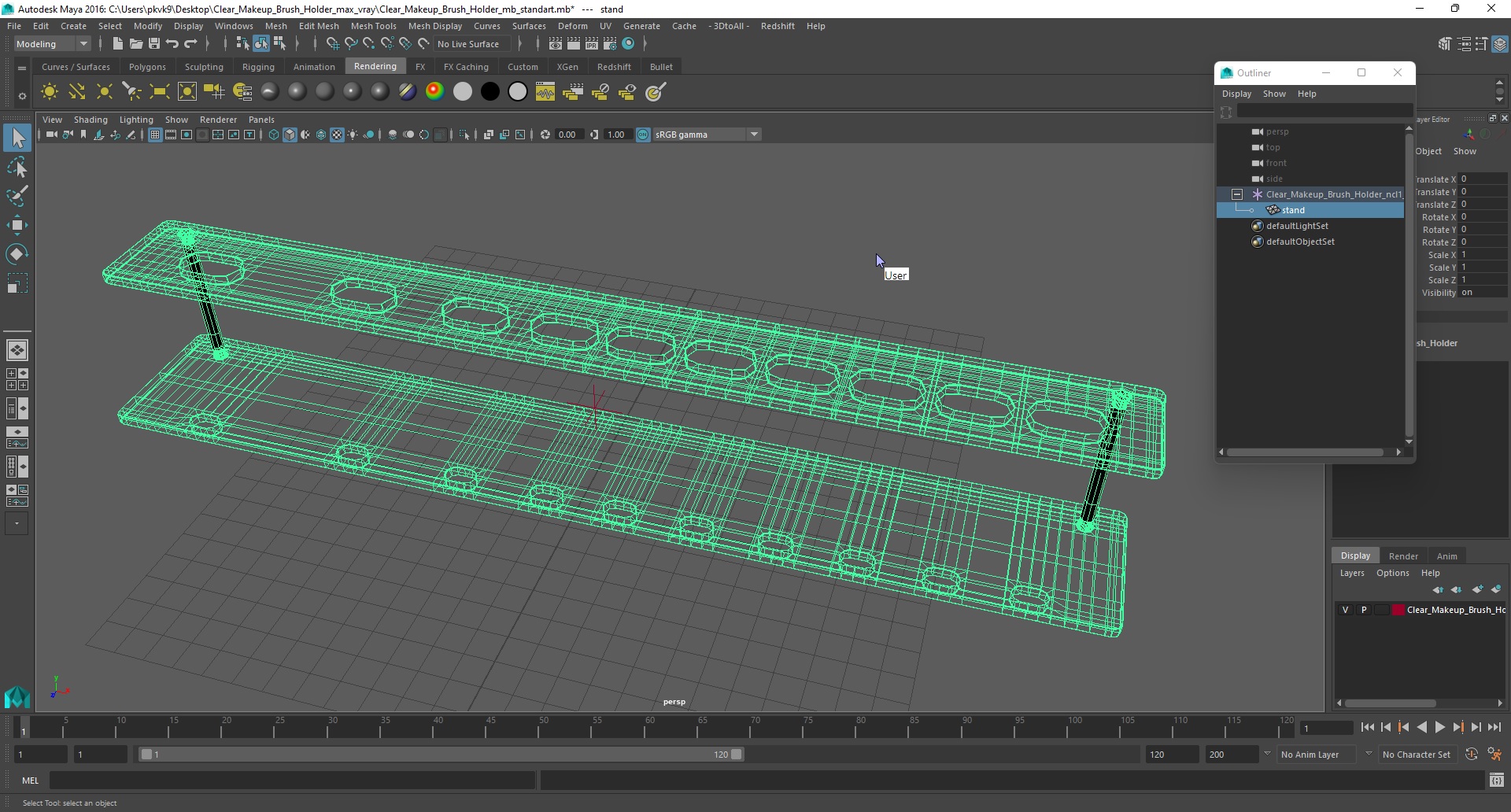Click the Undo icon in status line
This screenshot has width=1511, height=812.
(x=172, y=44)
